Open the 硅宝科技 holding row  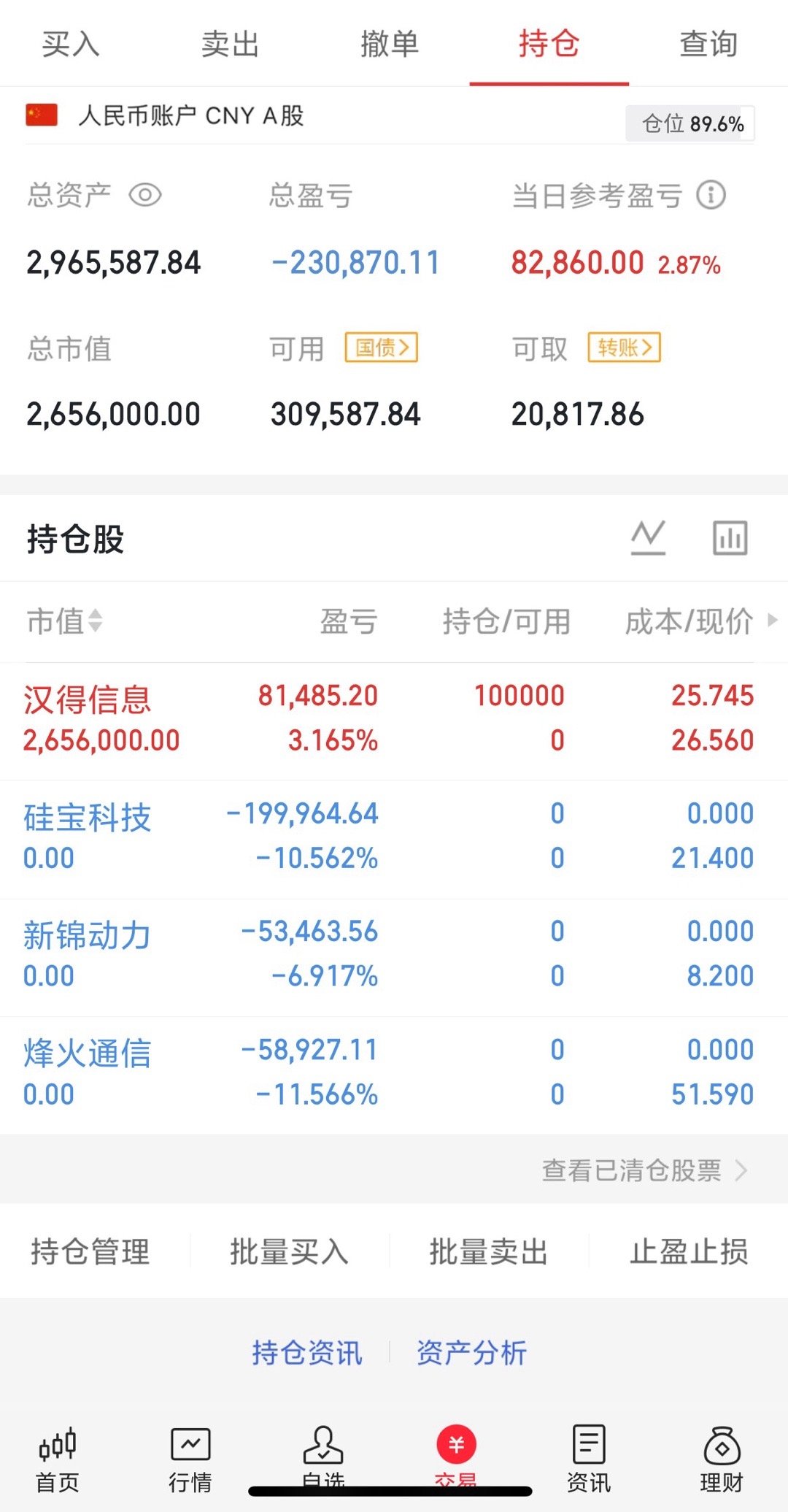[x=394, y=840]
